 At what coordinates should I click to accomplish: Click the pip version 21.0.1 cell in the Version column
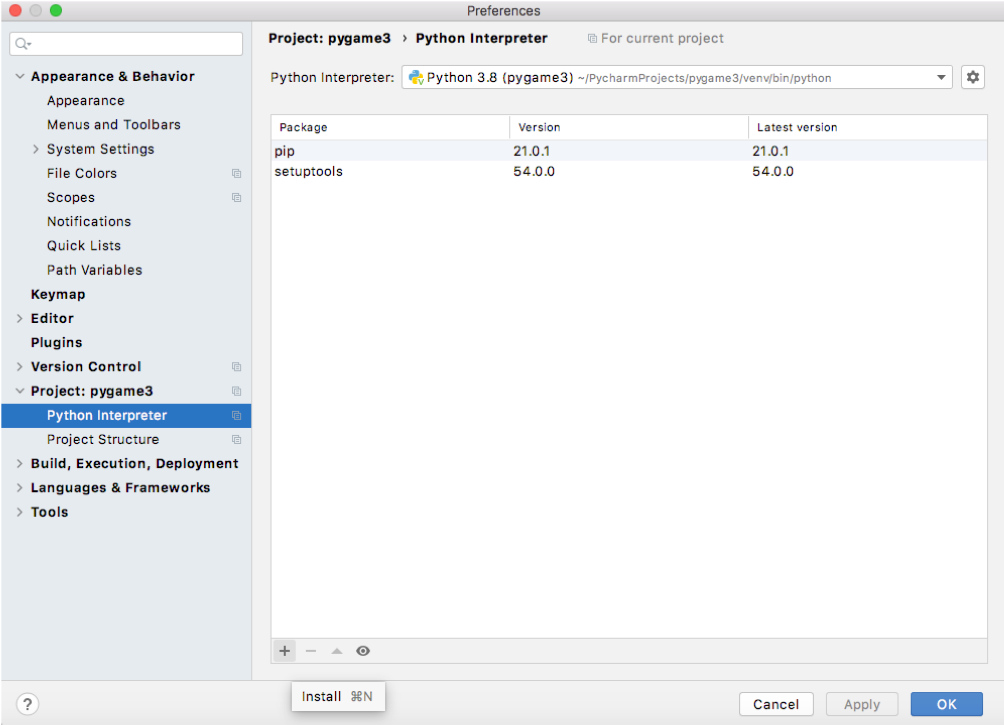[x=531, y=151]
